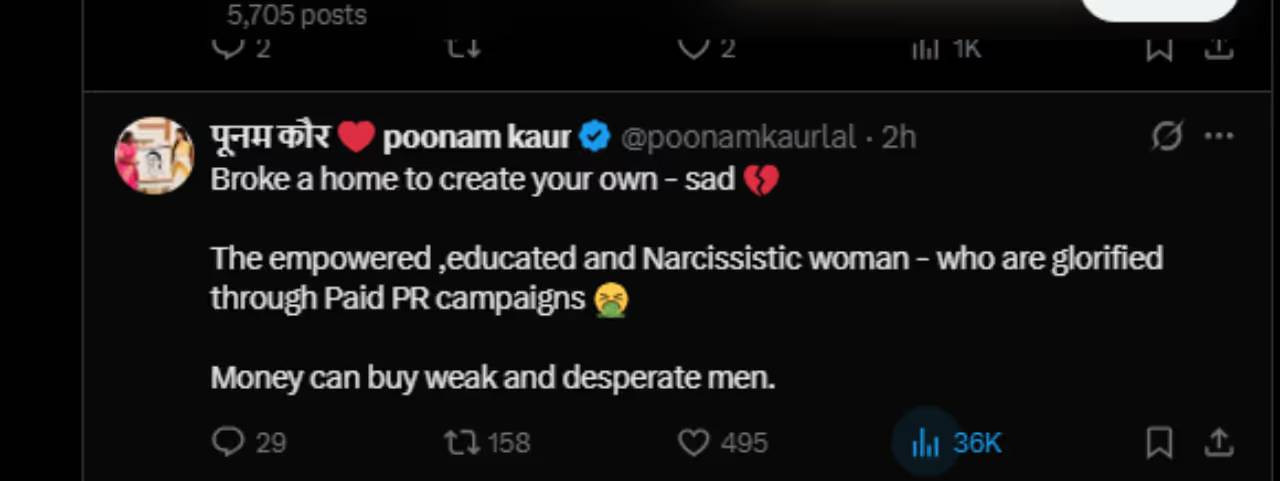Click the 2h timestamp of the post
This screenshot has width=1280, height=481.
point(898,137)
